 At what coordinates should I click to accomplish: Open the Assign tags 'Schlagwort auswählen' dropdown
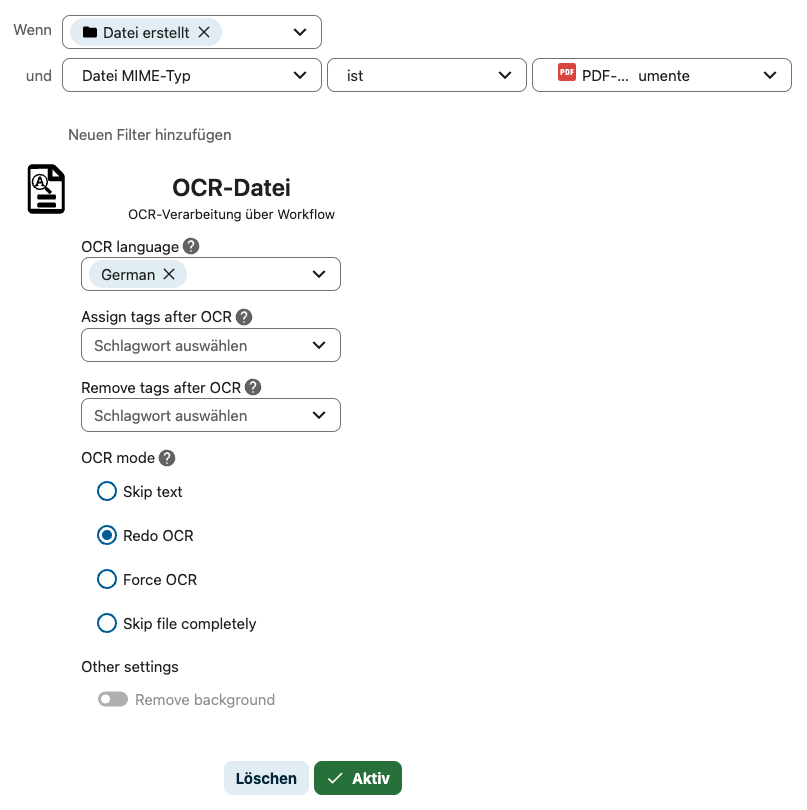pyautogui.click(x=210, y=345)
